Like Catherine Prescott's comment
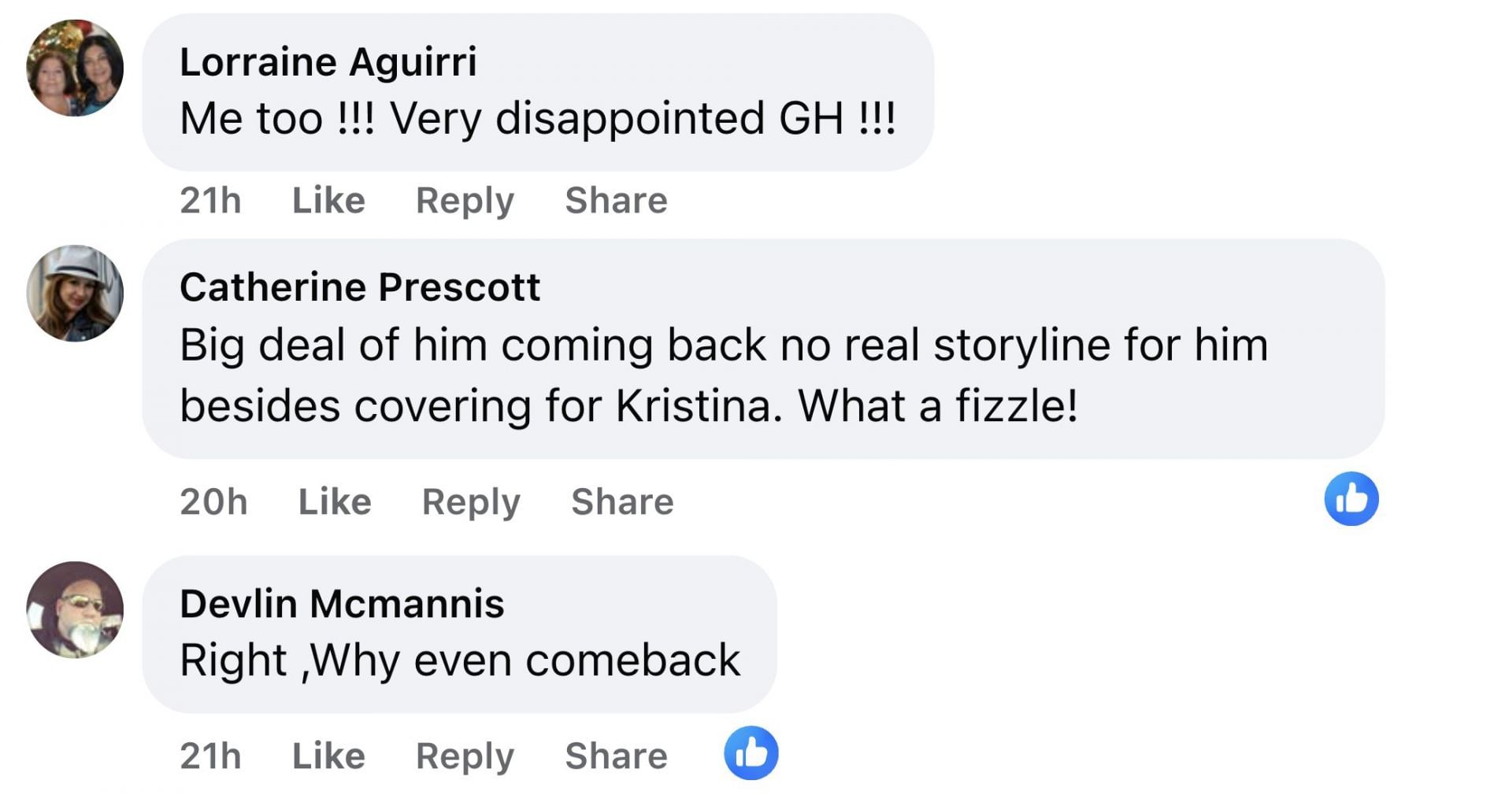The height and width of the screenshot is (799, 1512). [x=335, y=502]
